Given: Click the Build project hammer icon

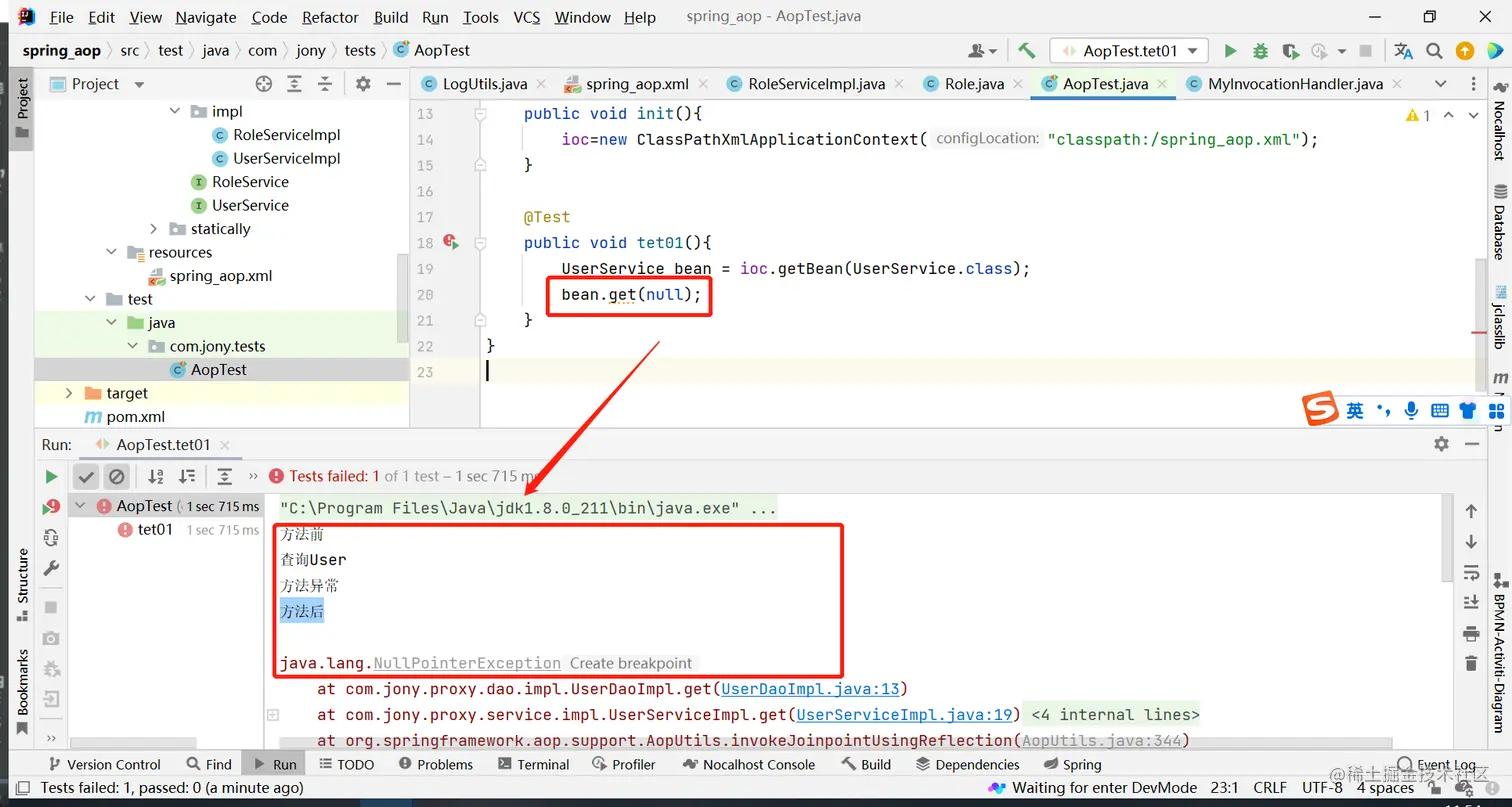Looking at the screenshot, I should [1027, 51].
